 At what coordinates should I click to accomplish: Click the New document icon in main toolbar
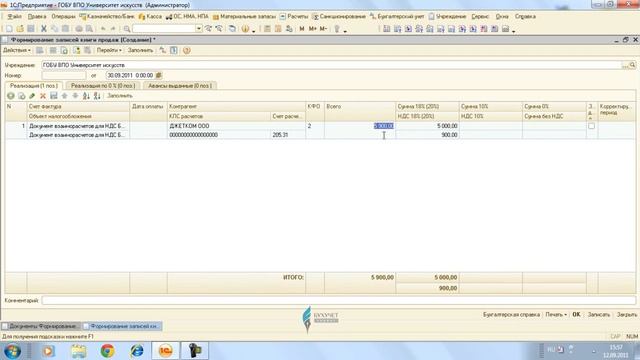pyautogui.click(x=9, y=29)
